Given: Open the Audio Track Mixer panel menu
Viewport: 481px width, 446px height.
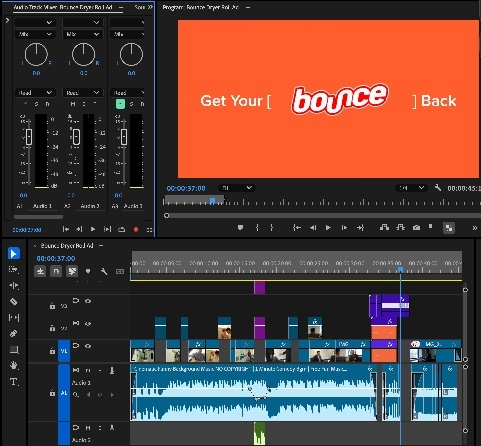Looking at the screenshot, I should (121, 7).
